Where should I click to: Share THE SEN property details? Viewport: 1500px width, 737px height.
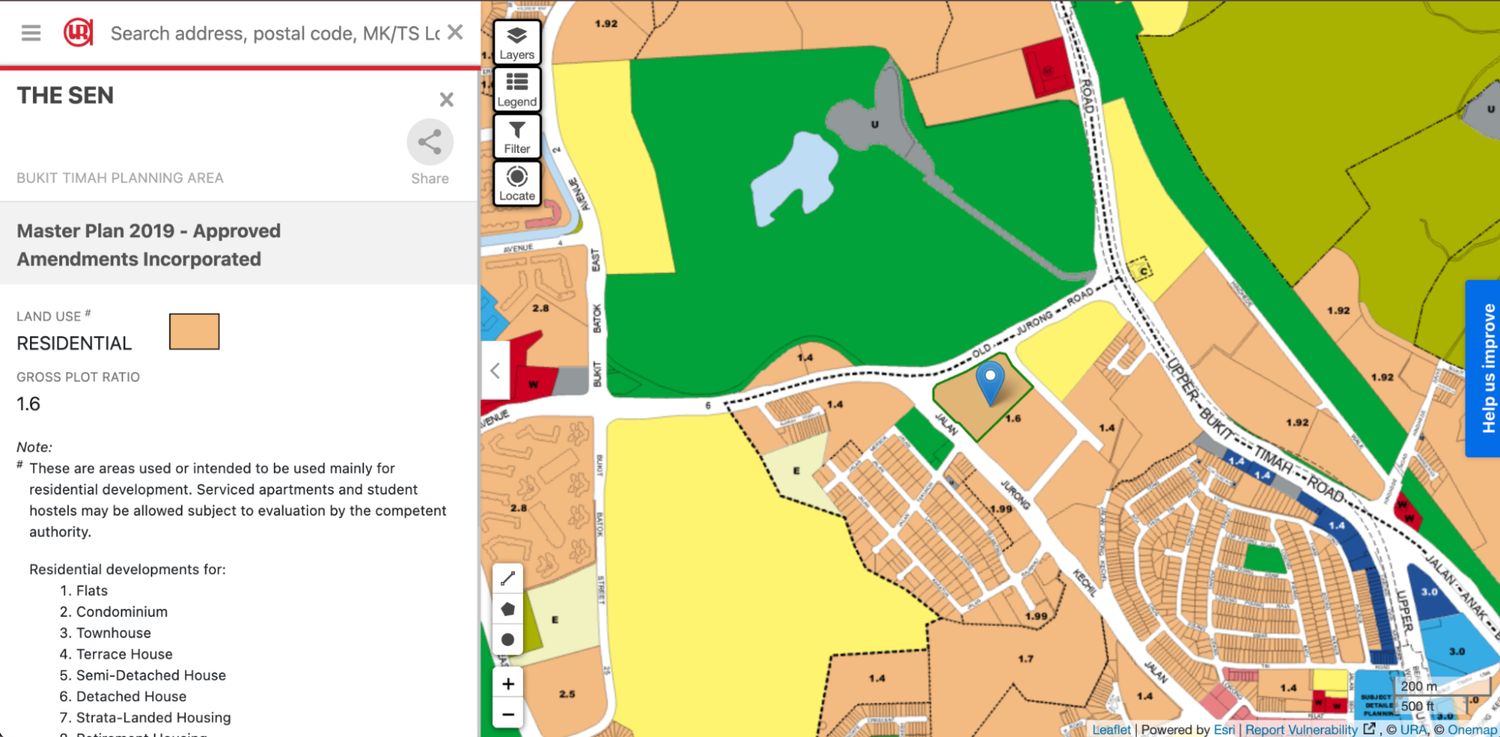point(430,143)
